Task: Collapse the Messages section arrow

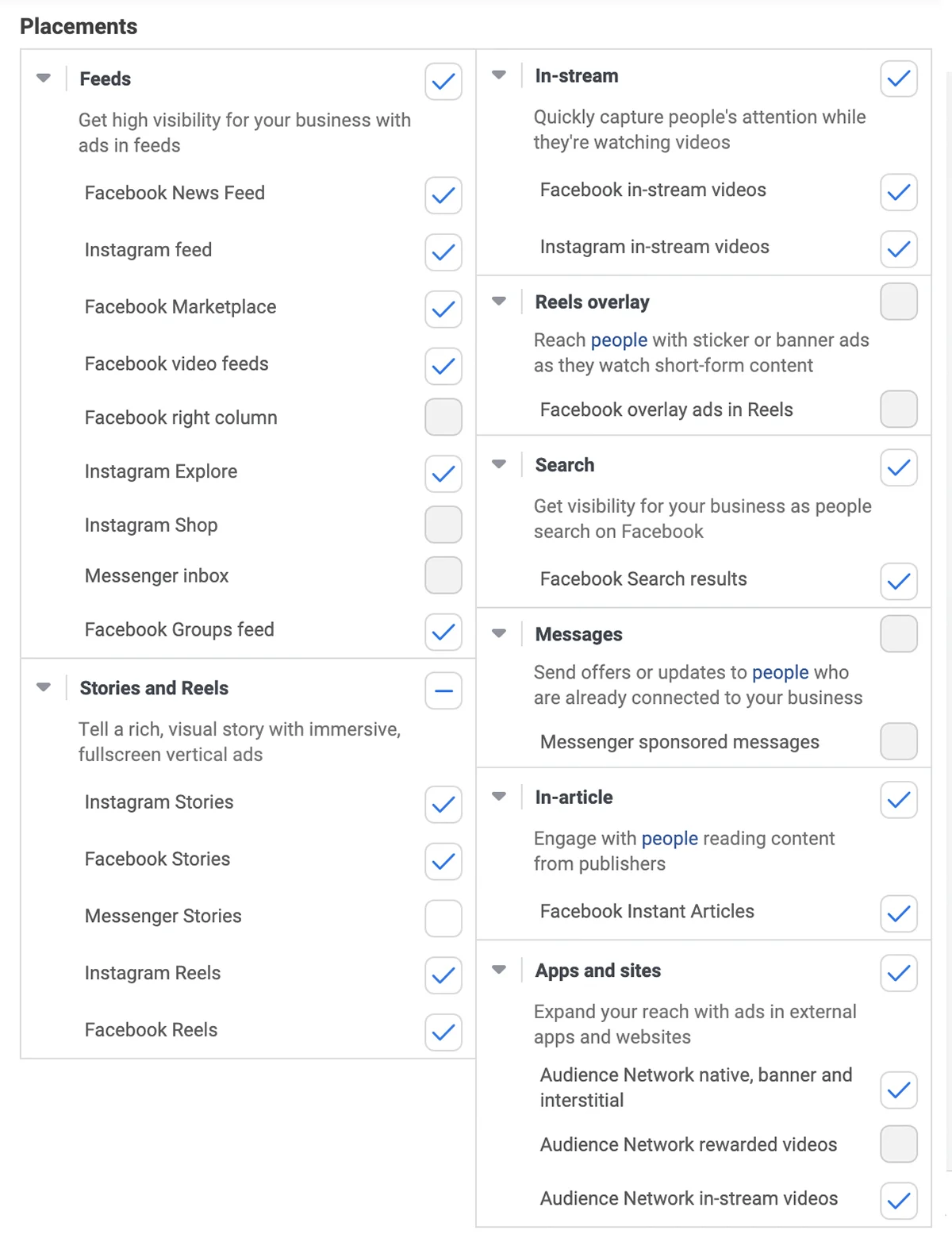Action: [499, 633]
